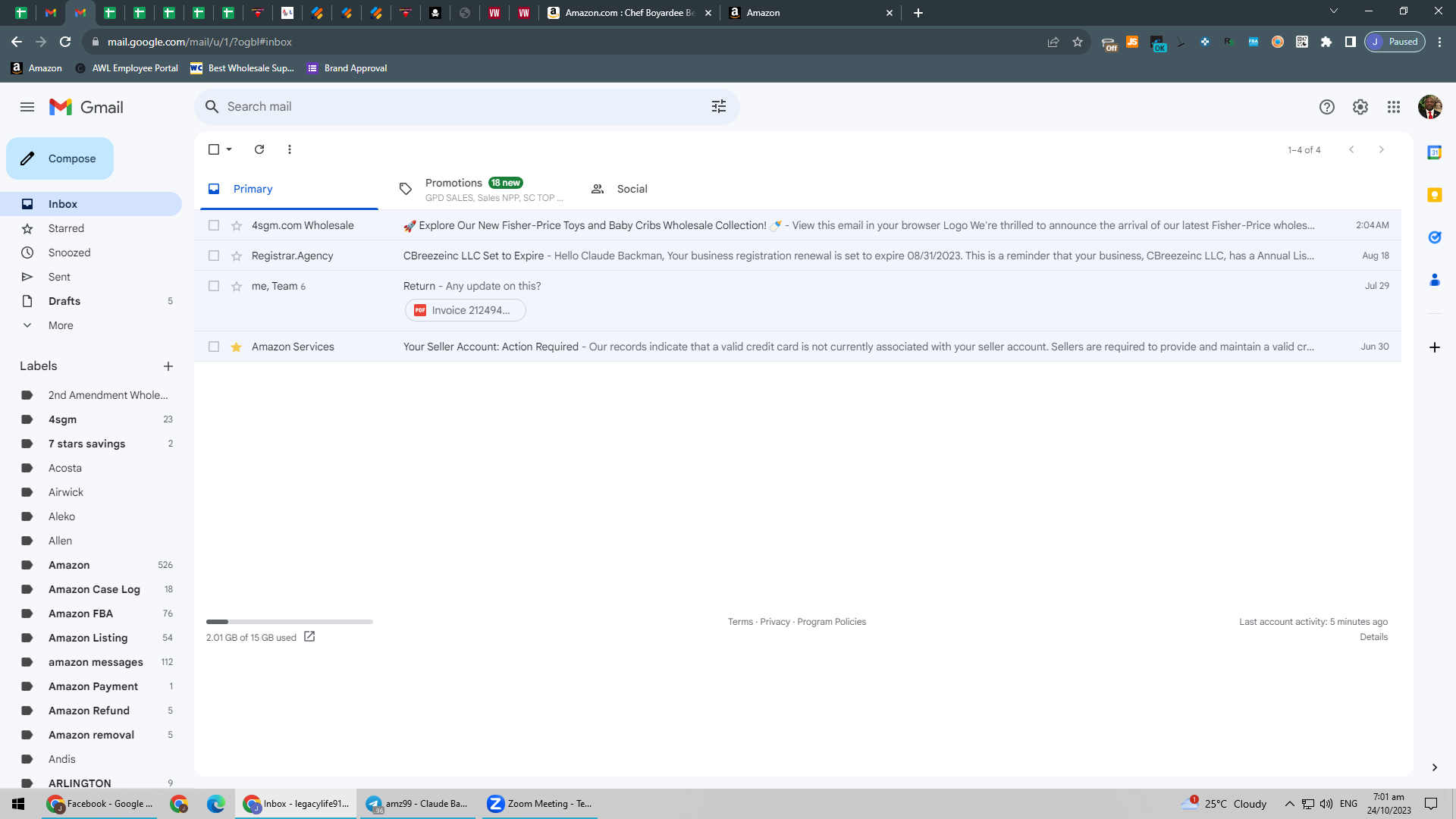
Task: Tick checkbox for Return email thread
Action: [214, 286]
